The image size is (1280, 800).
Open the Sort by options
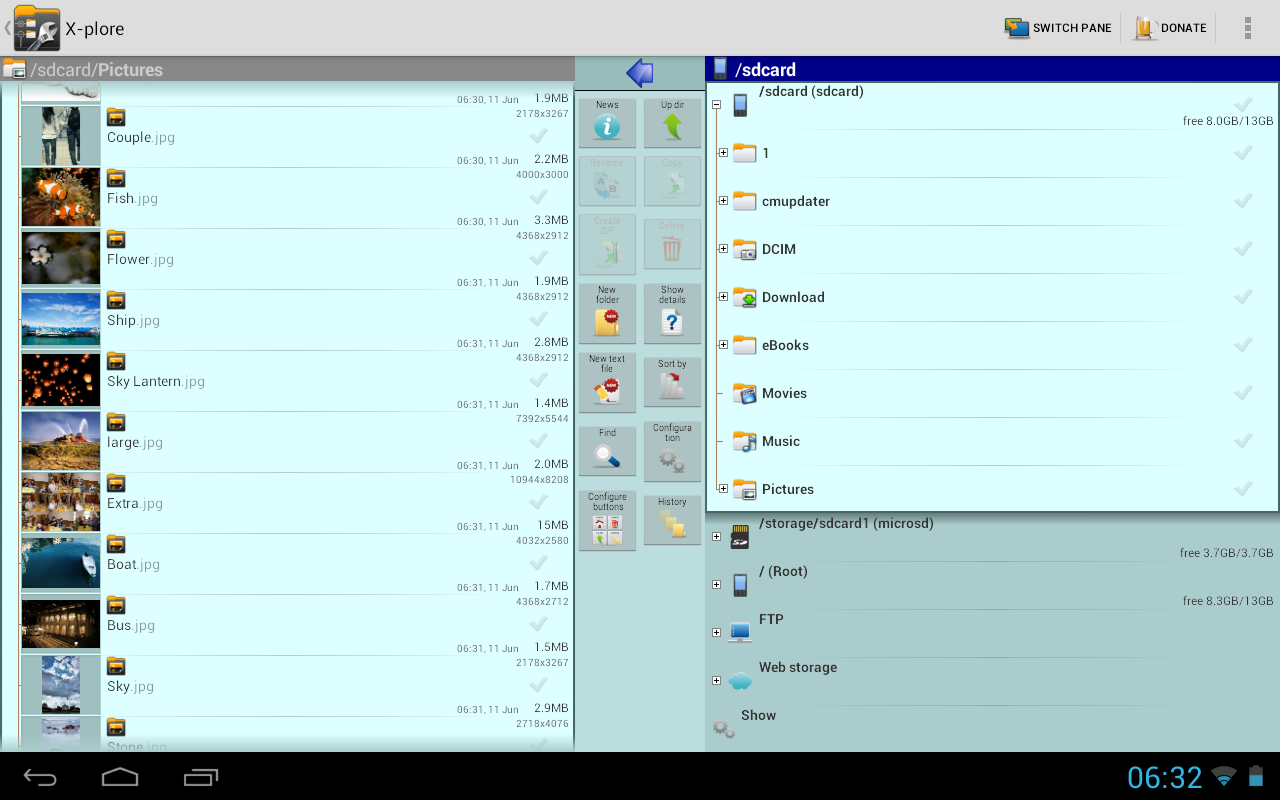click(672, 382)
